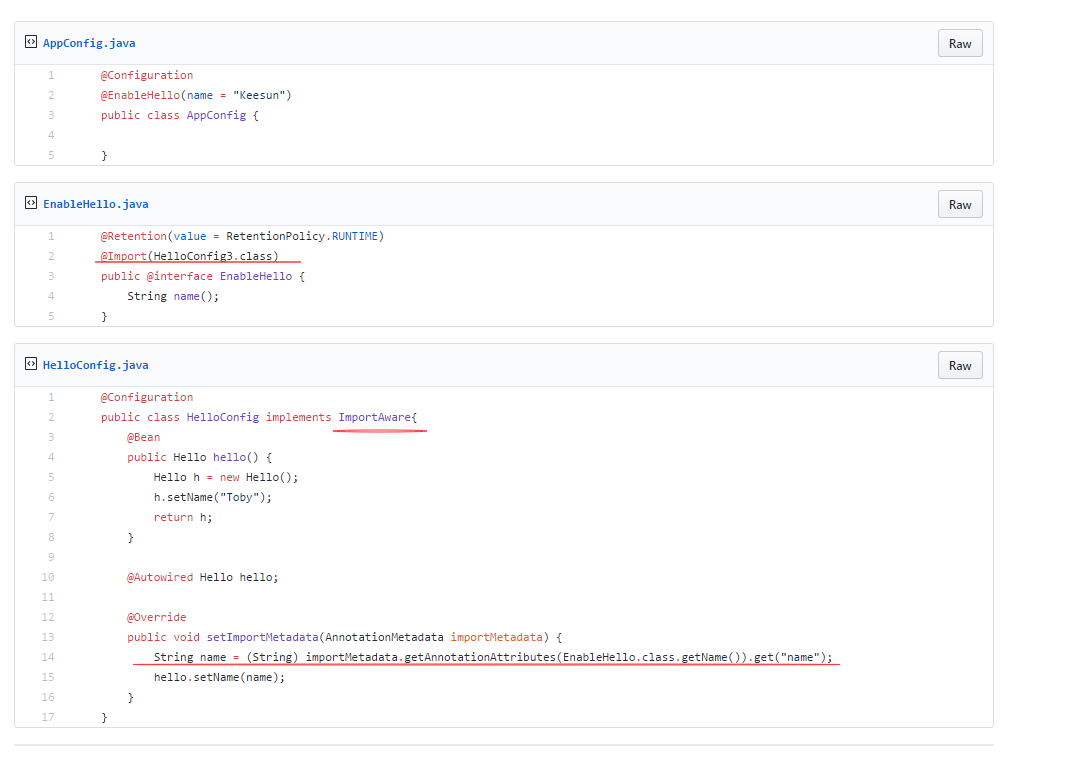This screenshot has width=1081, height=758.
Task: View raw content of AppConfig.java
Action: coord(960,44)
